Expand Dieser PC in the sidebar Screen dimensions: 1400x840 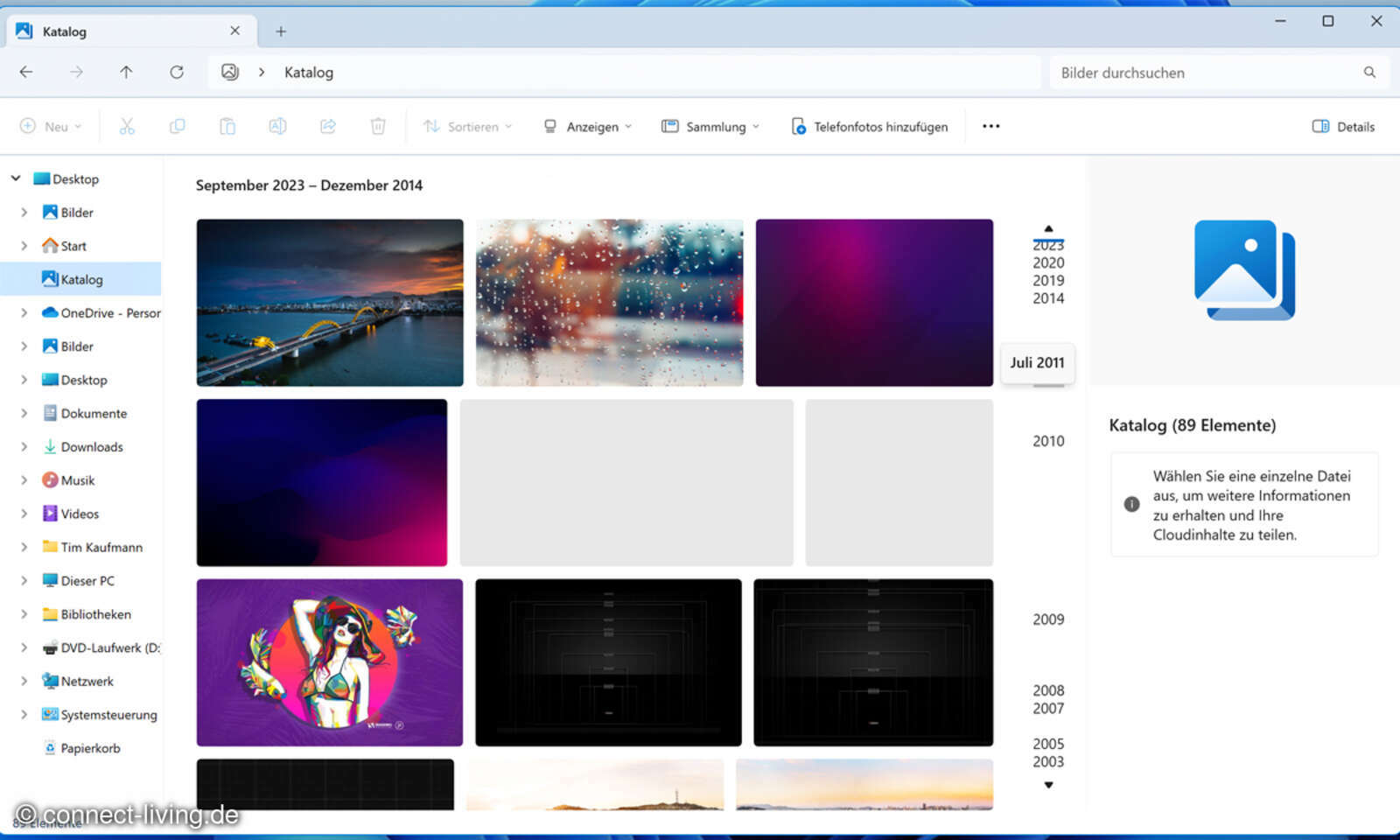click(24, 580)
